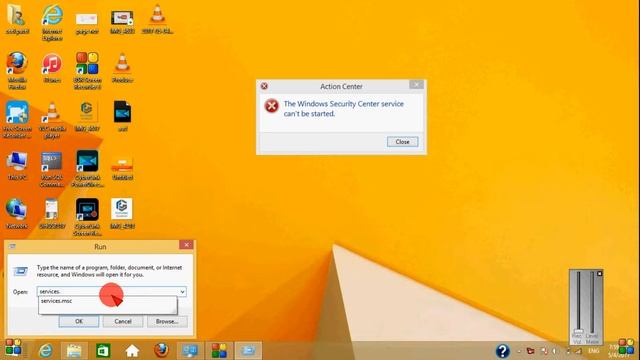Click the white home icon on the taskbar
This screenshot has height=360, width=640.
click(x=132, y=351)
